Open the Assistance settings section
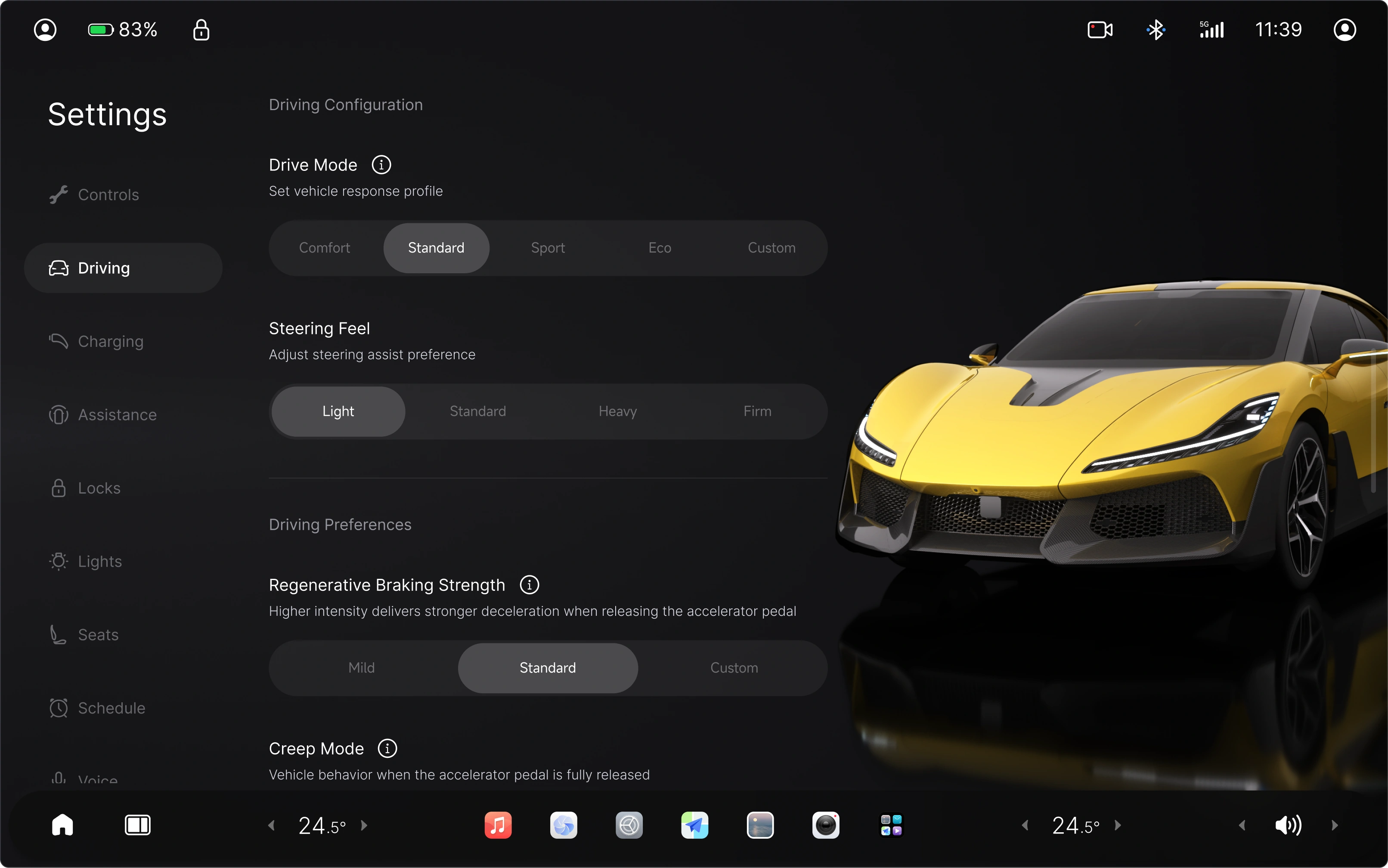 tap(123, 414)
